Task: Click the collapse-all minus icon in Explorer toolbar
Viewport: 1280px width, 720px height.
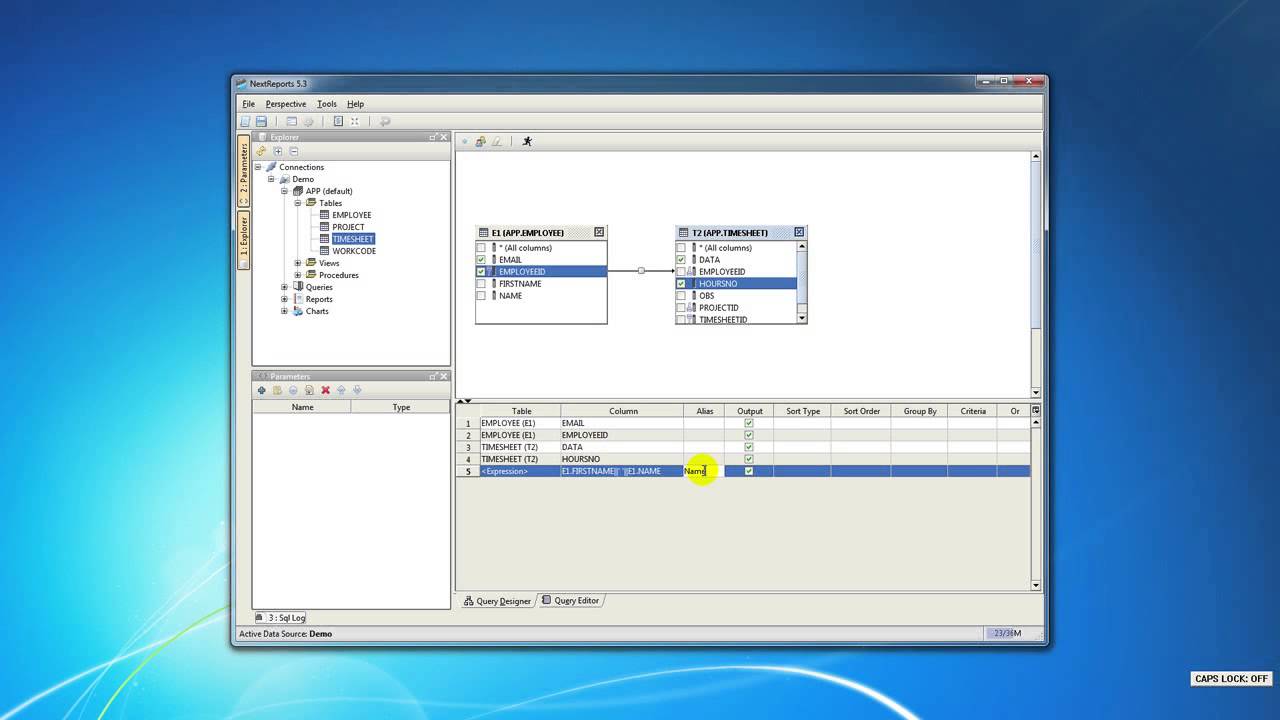Action: coord(294,151)
